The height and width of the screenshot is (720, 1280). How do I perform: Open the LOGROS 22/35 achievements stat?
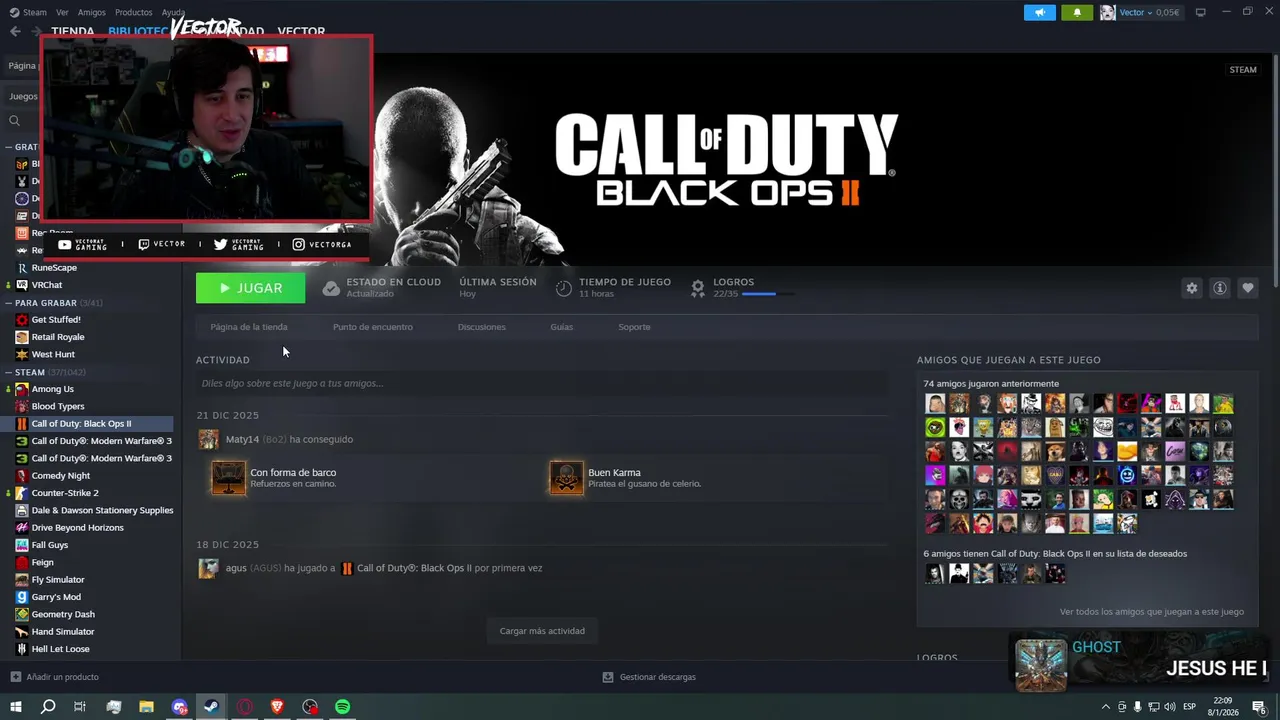[742, 287]
